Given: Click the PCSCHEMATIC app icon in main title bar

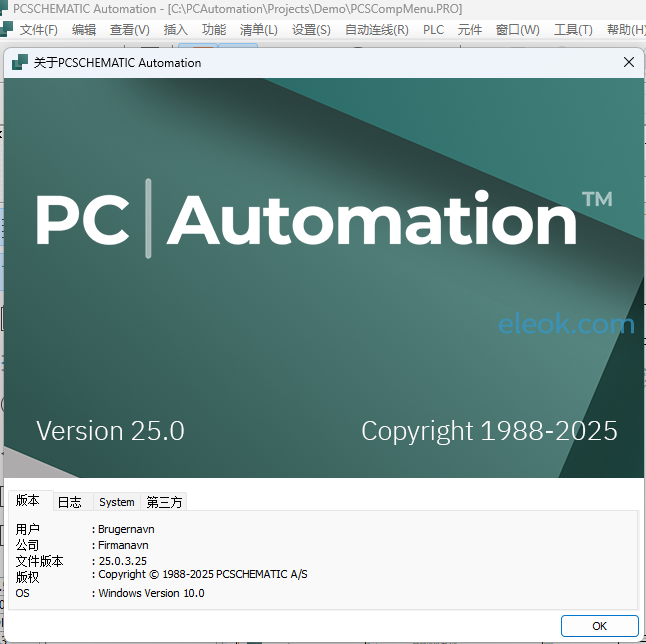Looking at the screenshot, I should tap(7, 8).
